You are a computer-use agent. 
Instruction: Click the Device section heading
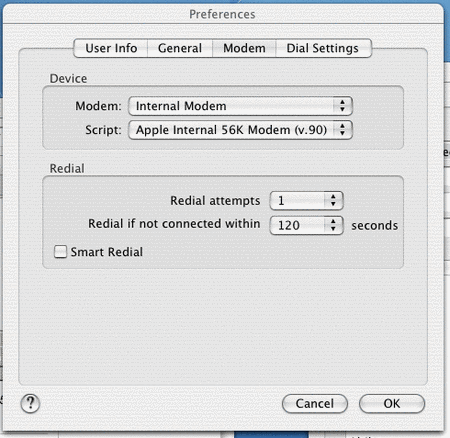(x=68, y=79)
